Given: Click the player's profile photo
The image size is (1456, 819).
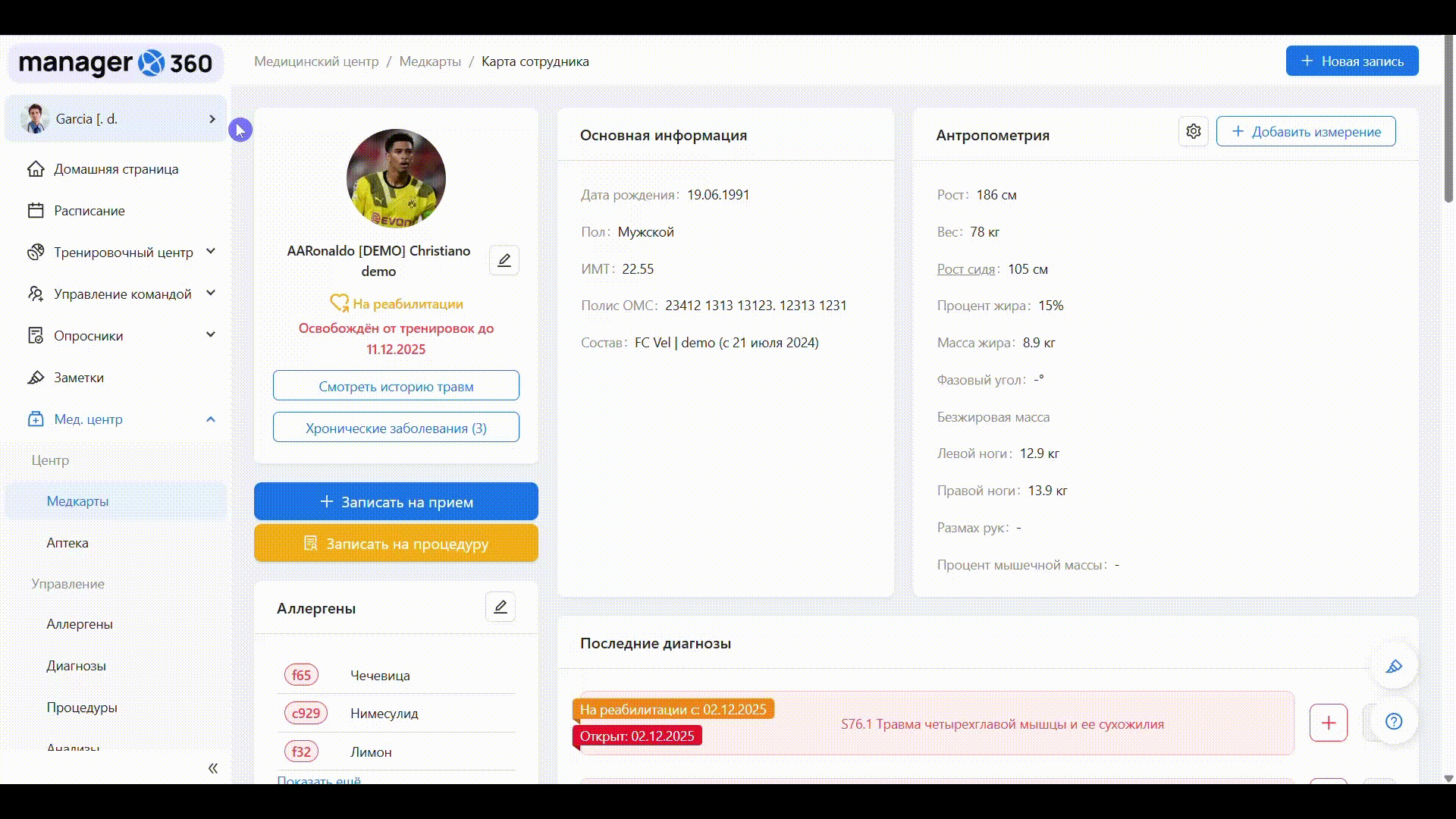Looking at the screenshot, I should 396,179.
